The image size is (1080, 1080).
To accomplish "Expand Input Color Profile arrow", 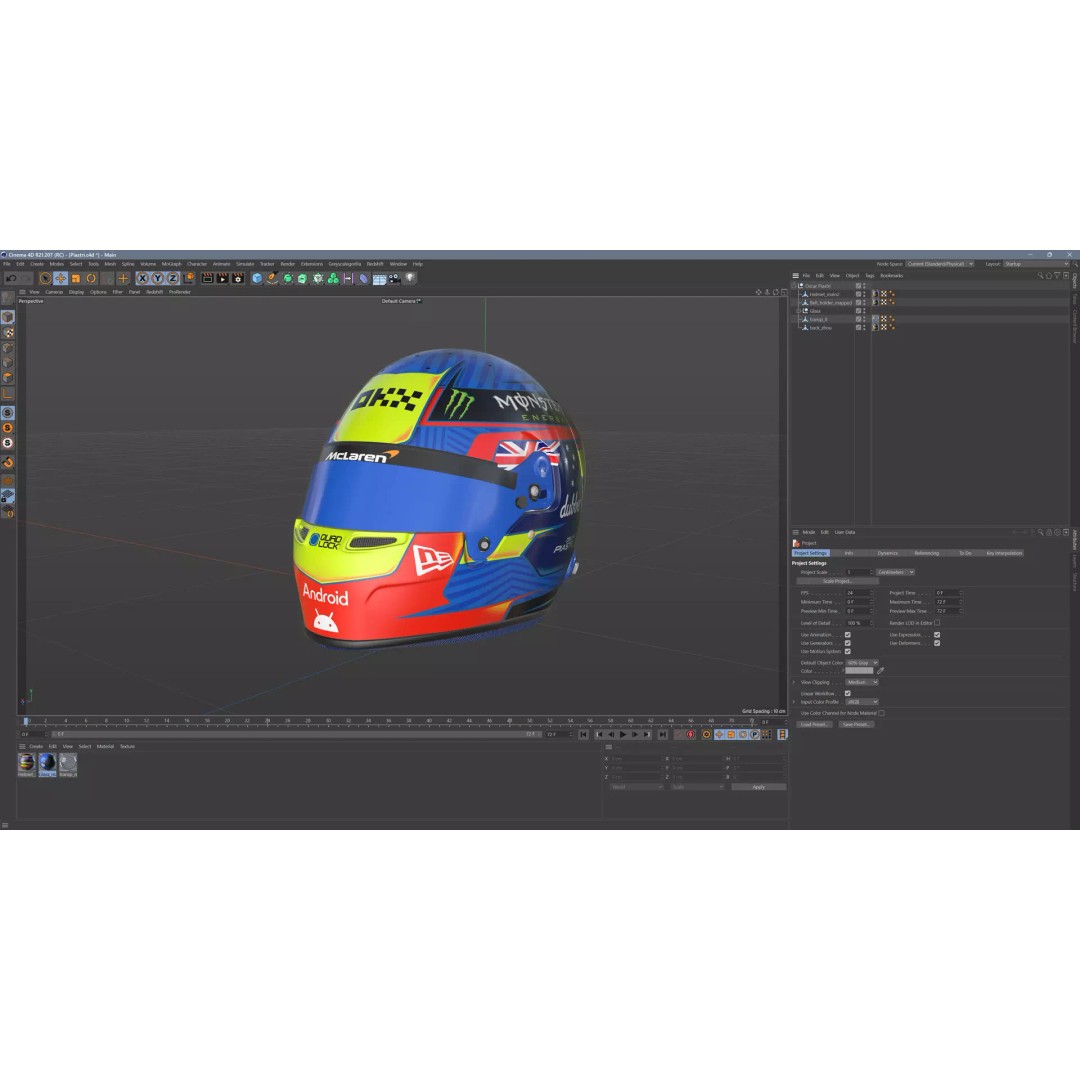I will click(x=794, y=702).
